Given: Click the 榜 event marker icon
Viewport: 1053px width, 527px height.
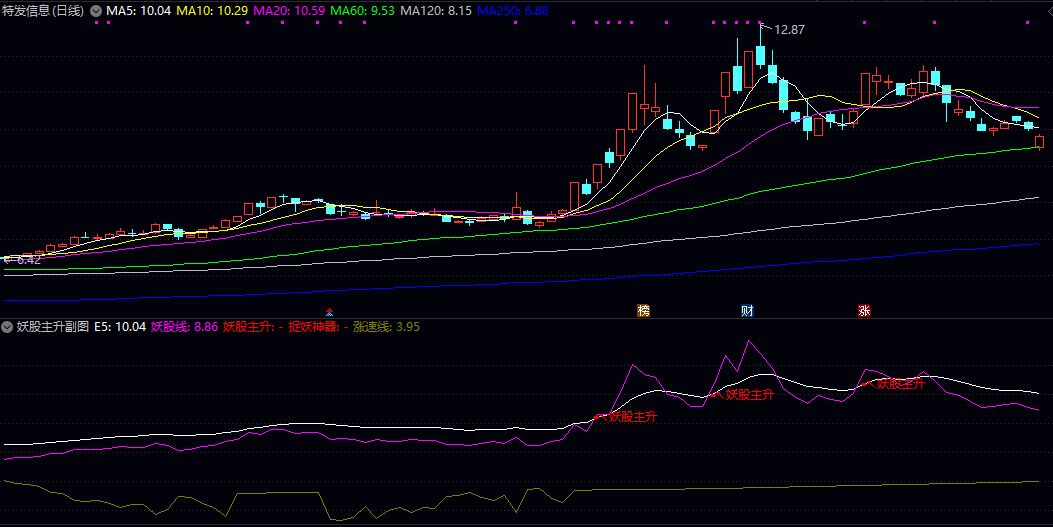Looking at the screenshot, I should click(643, 311).
